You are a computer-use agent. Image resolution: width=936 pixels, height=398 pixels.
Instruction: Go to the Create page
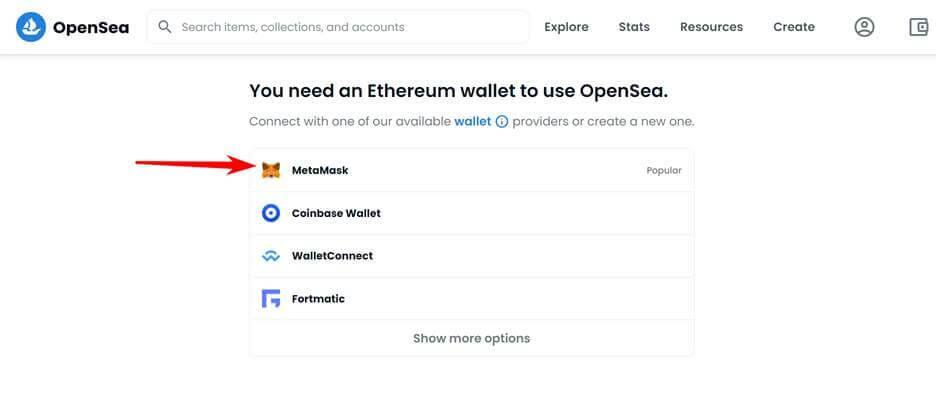(x=794, y=27)
